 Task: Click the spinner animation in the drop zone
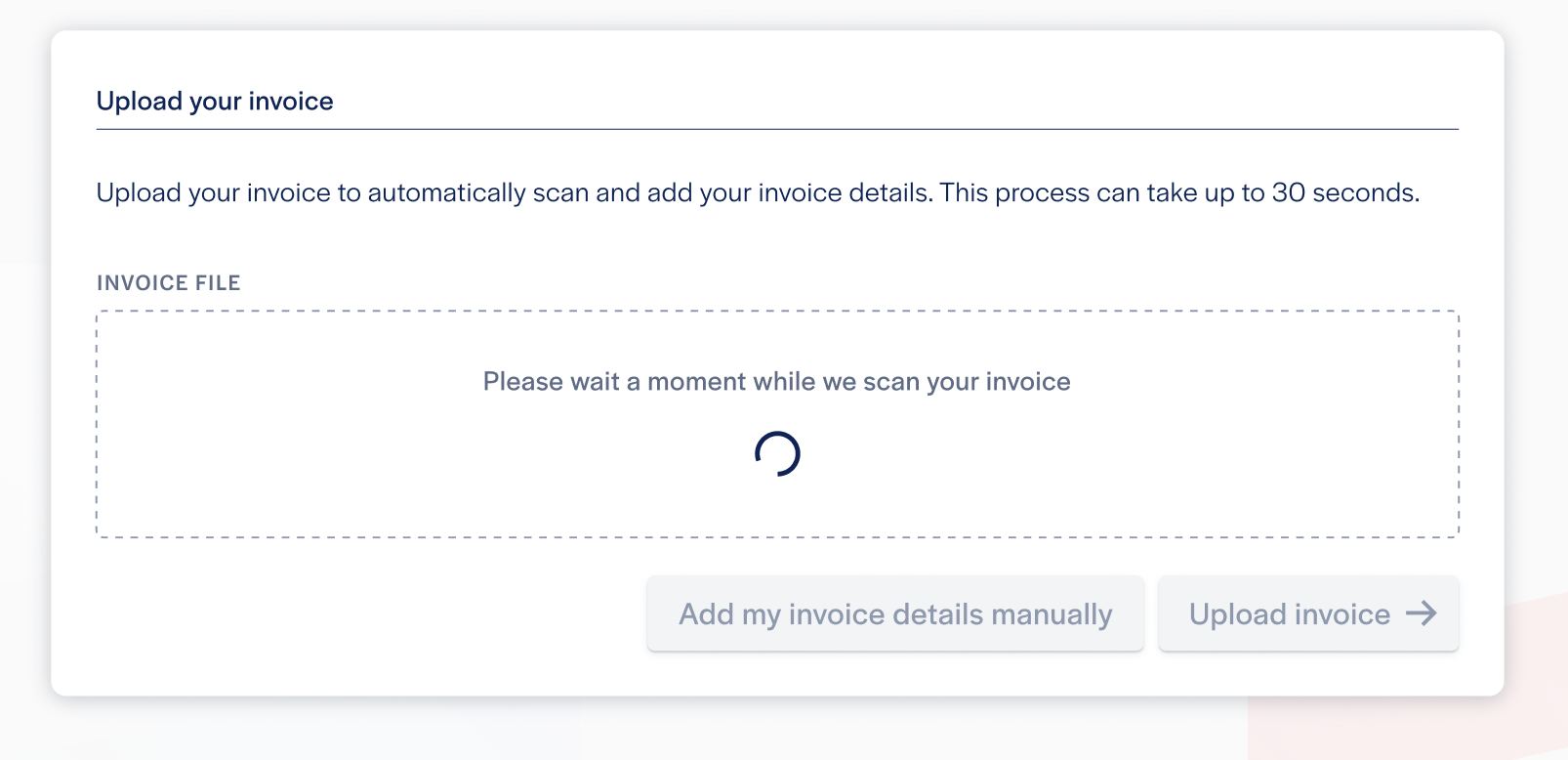(777, 452)
